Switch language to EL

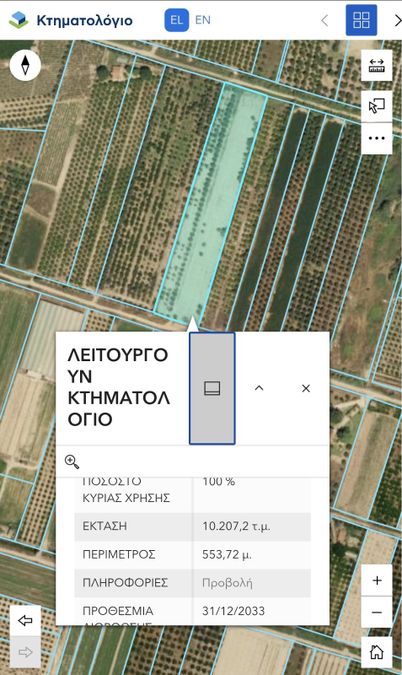tap(176, 20)
